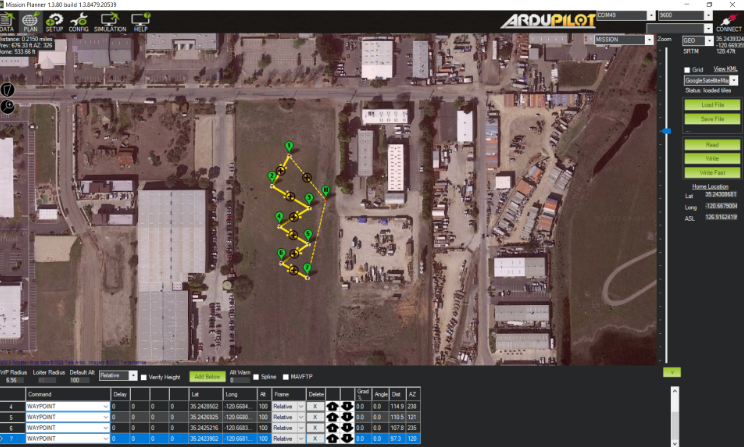Screen dimensions: 744x447
Task: Move waypoint row 5 down with arrow
Action: (x=347, y=417)
